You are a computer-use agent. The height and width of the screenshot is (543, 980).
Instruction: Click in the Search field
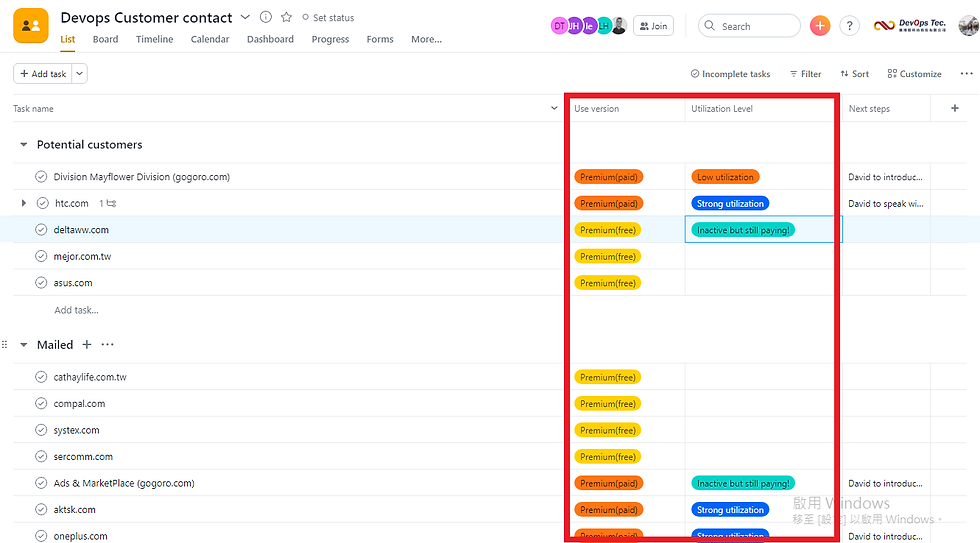pyautogui.click(x=749, y=26)
